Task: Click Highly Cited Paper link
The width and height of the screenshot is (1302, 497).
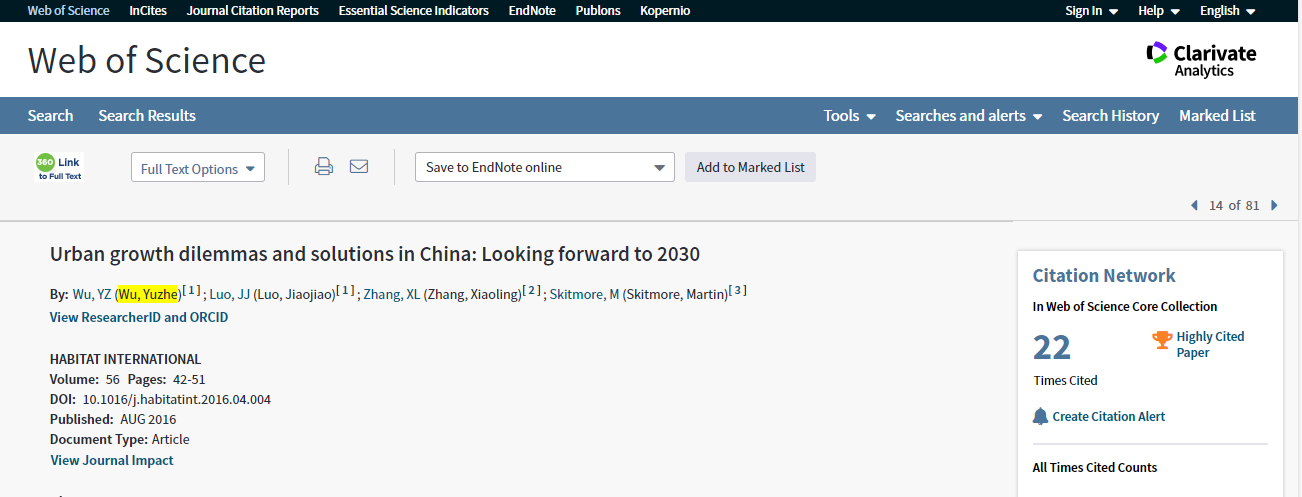Action: pos(1210,344)
